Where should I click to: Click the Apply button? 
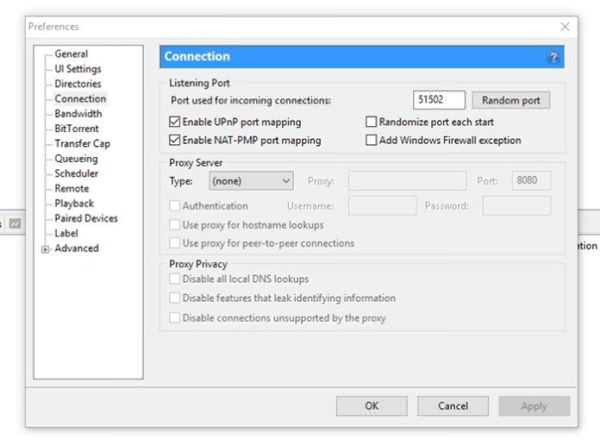[x=534, y=406]
